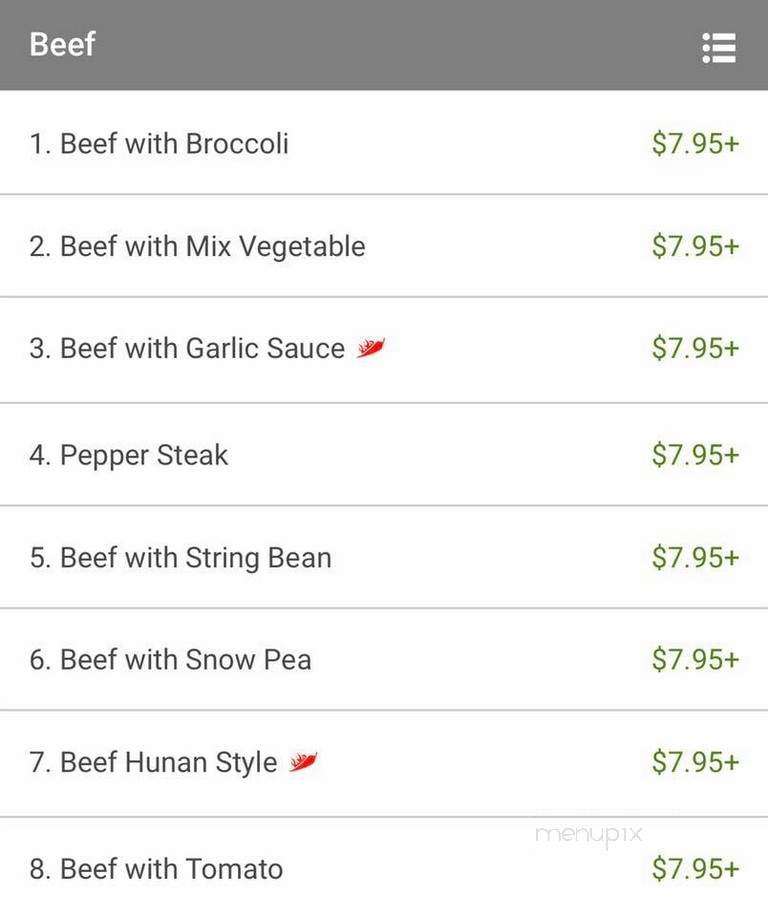Select Beef with Broccoli item
768x917 pixels.
coord(384,143)
